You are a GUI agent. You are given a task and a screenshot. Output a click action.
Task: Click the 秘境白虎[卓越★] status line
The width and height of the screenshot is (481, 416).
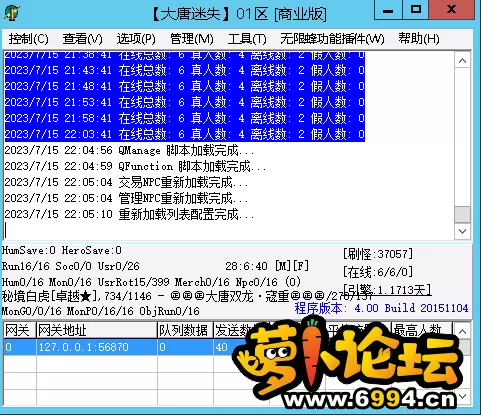pyautogui.click(x=187, y=296)
